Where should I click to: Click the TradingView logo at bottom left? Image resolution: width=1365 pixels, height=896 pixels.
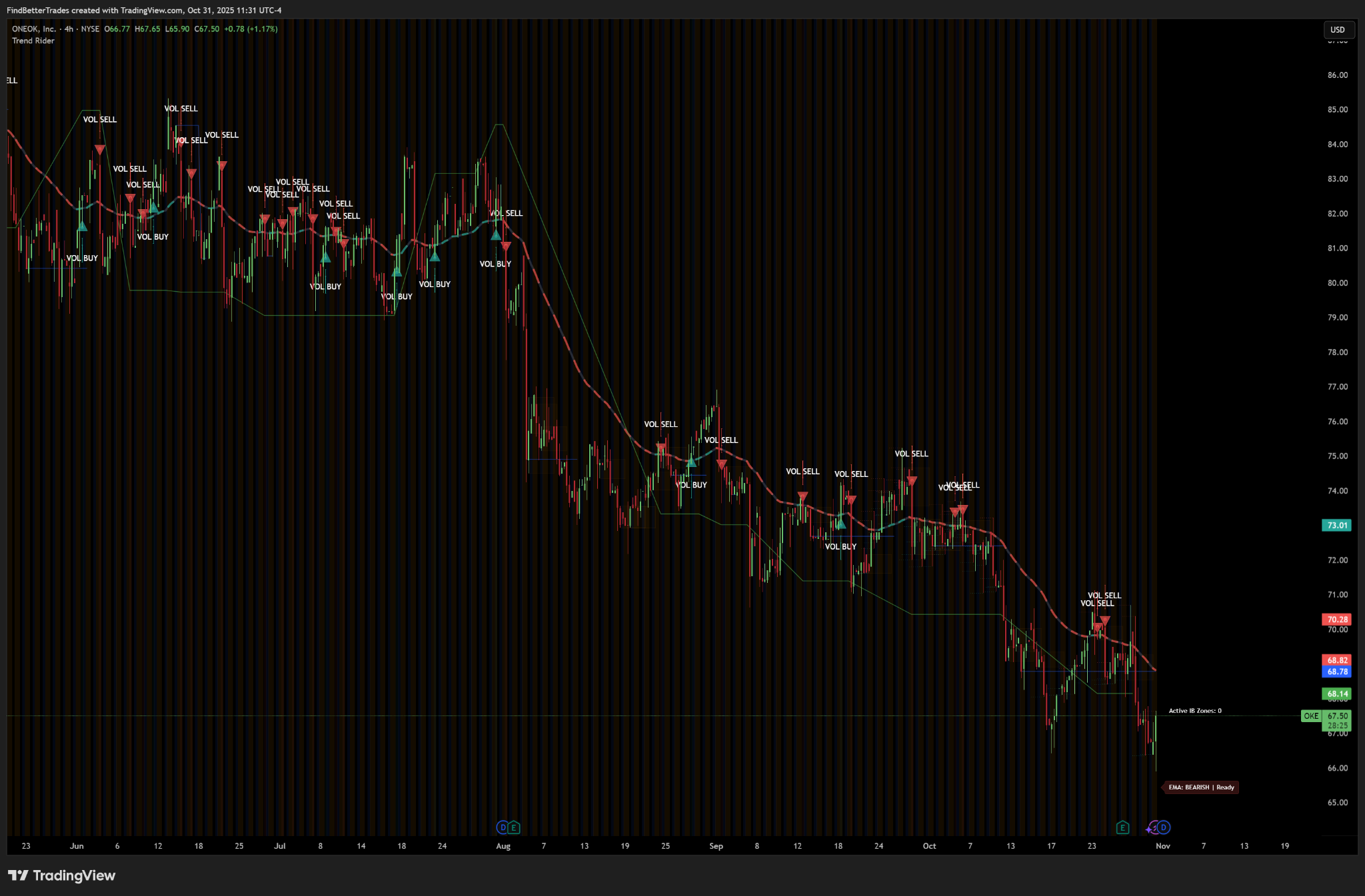pyautogui.click(x=61, y=875)
